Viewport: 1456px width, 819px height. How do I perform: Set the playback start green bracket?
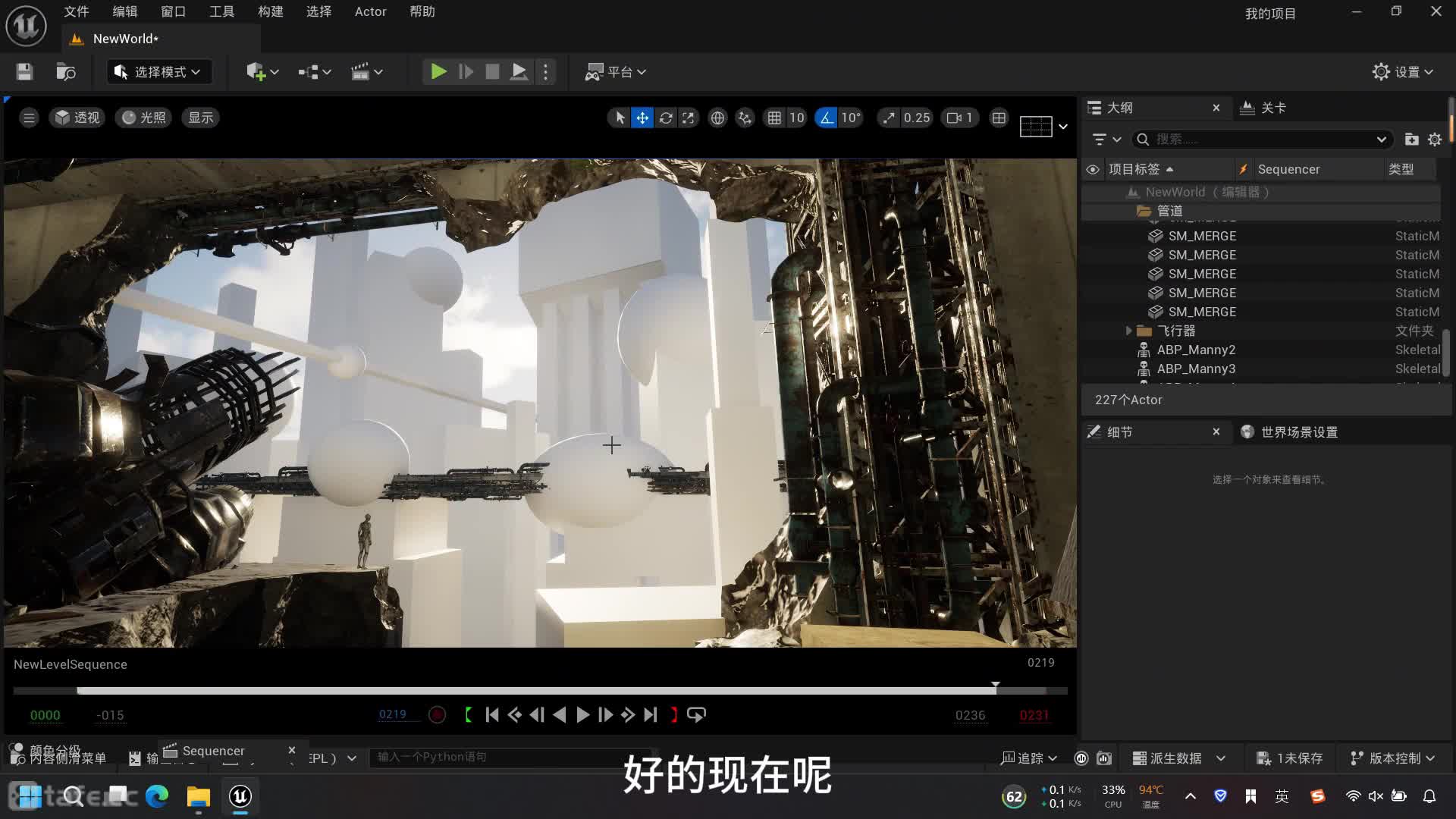[x=469, y=715]
